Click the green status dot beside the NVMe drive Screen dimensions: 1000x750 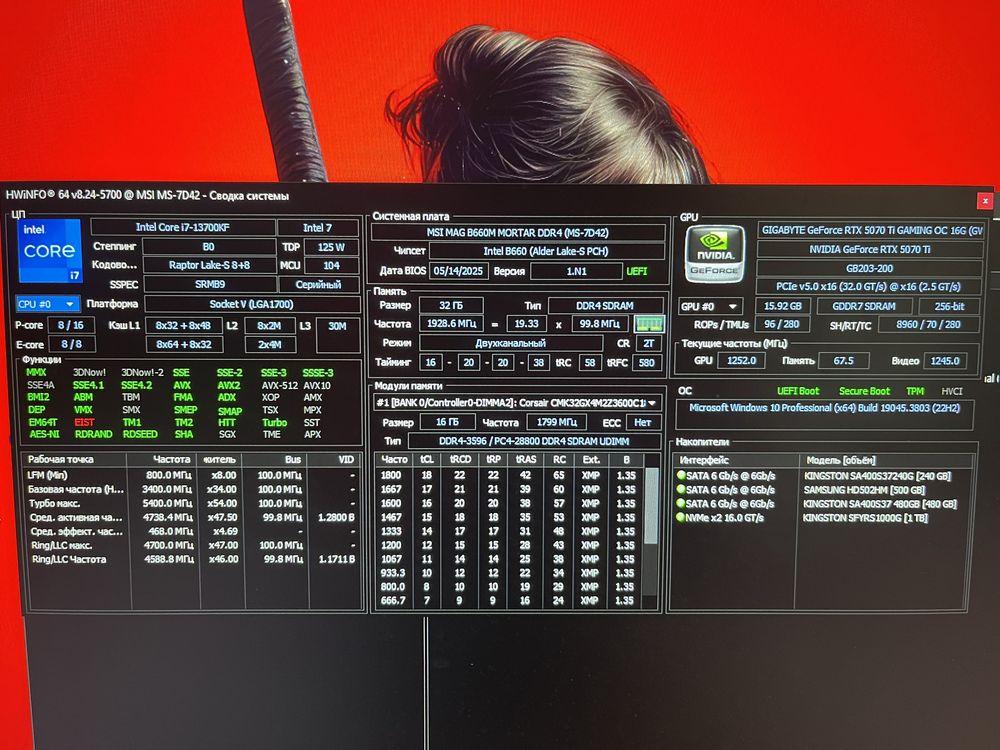[680, 517]
